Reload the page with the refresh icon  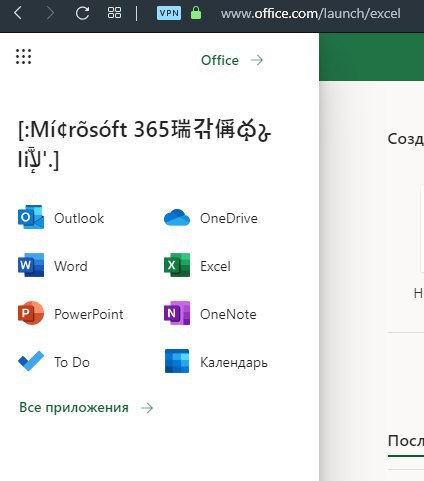[x=82, y=13]
